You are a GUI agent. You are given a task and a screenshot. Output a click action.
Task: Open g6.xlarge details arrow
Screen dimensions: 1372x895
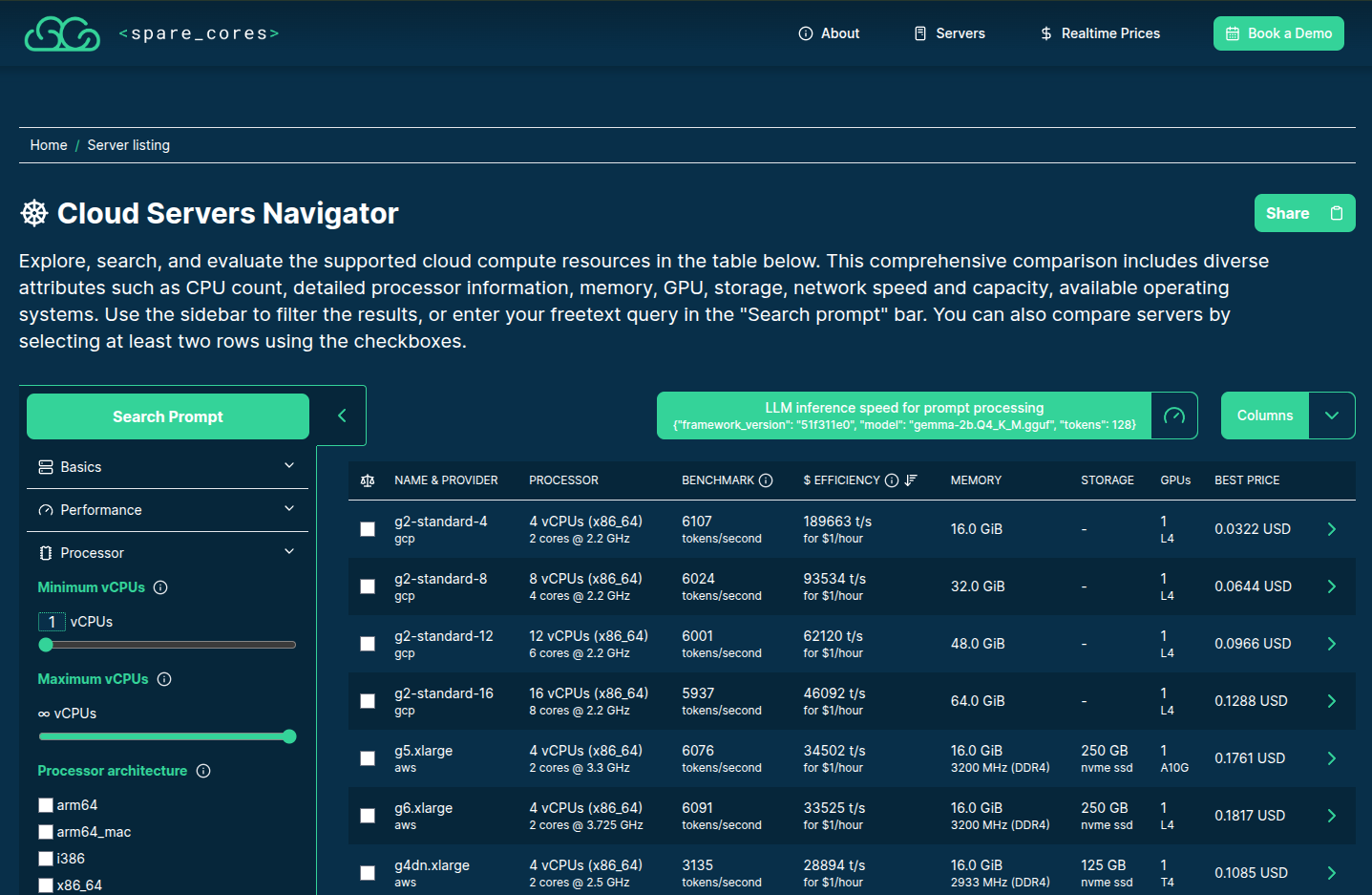point(1332,816)
